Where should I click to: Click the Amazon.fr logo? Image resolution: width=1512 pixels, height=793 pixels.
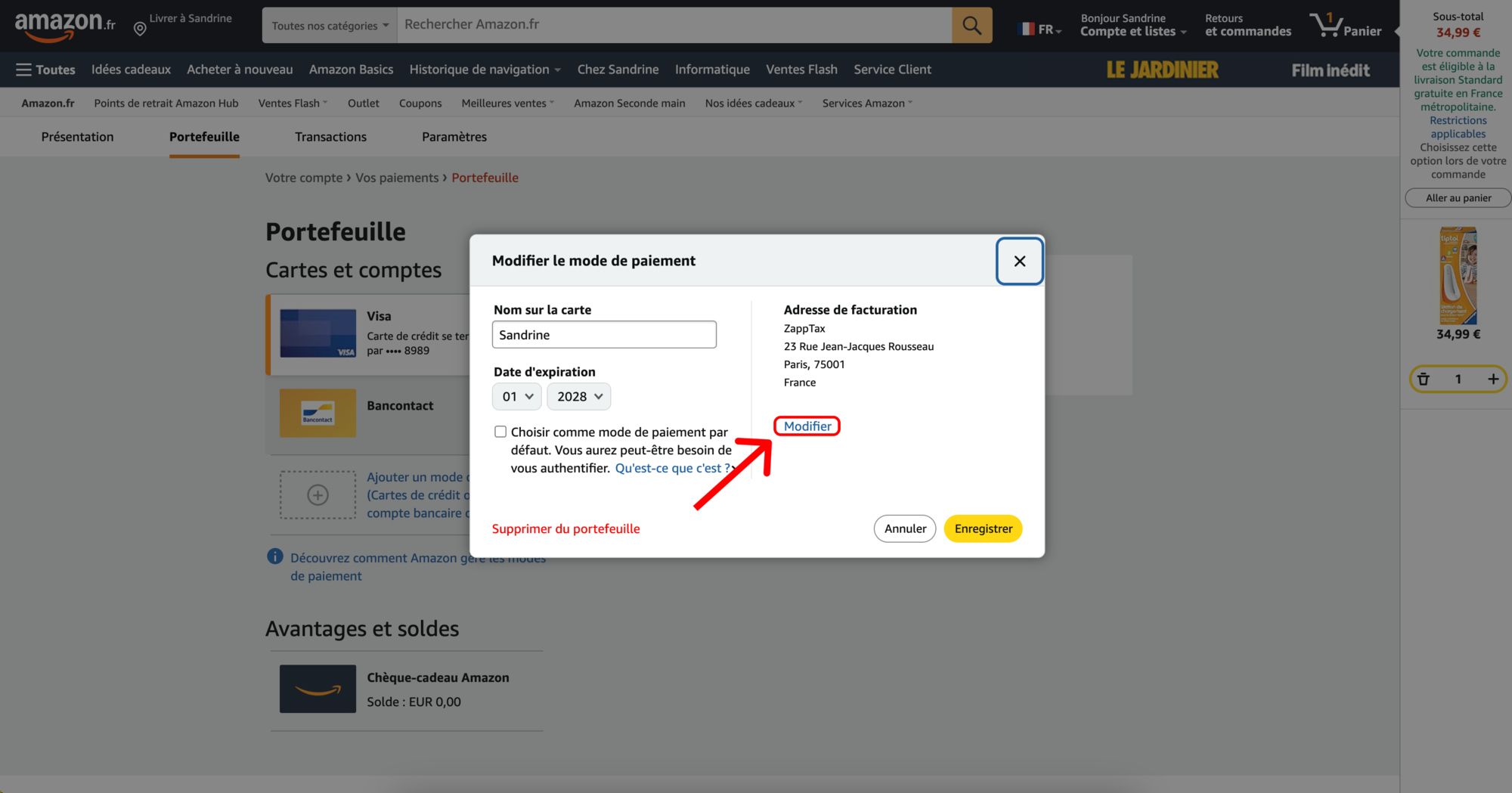[65, 26]
